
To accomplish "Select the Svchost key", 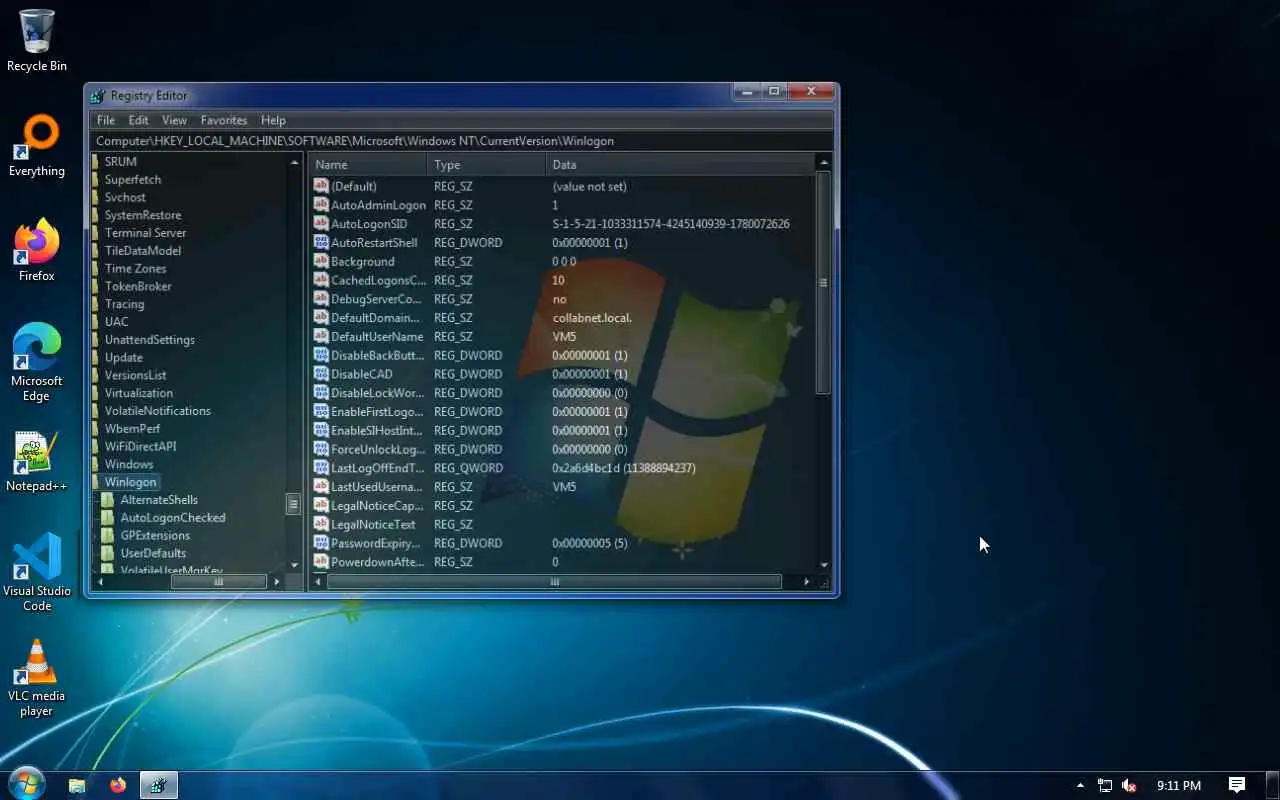I will [125, 197].
